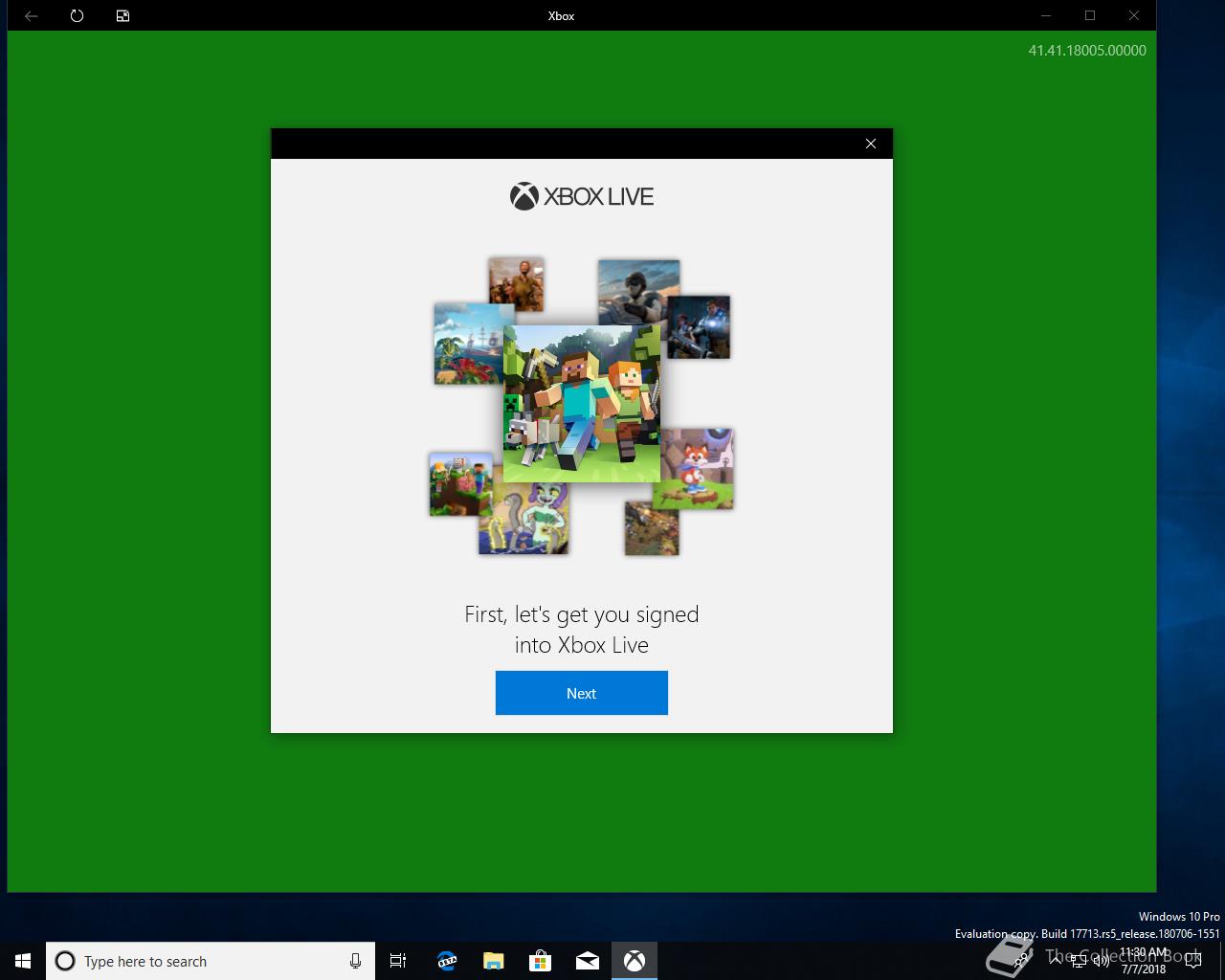Click the taskbar search box

coord(211,961)
